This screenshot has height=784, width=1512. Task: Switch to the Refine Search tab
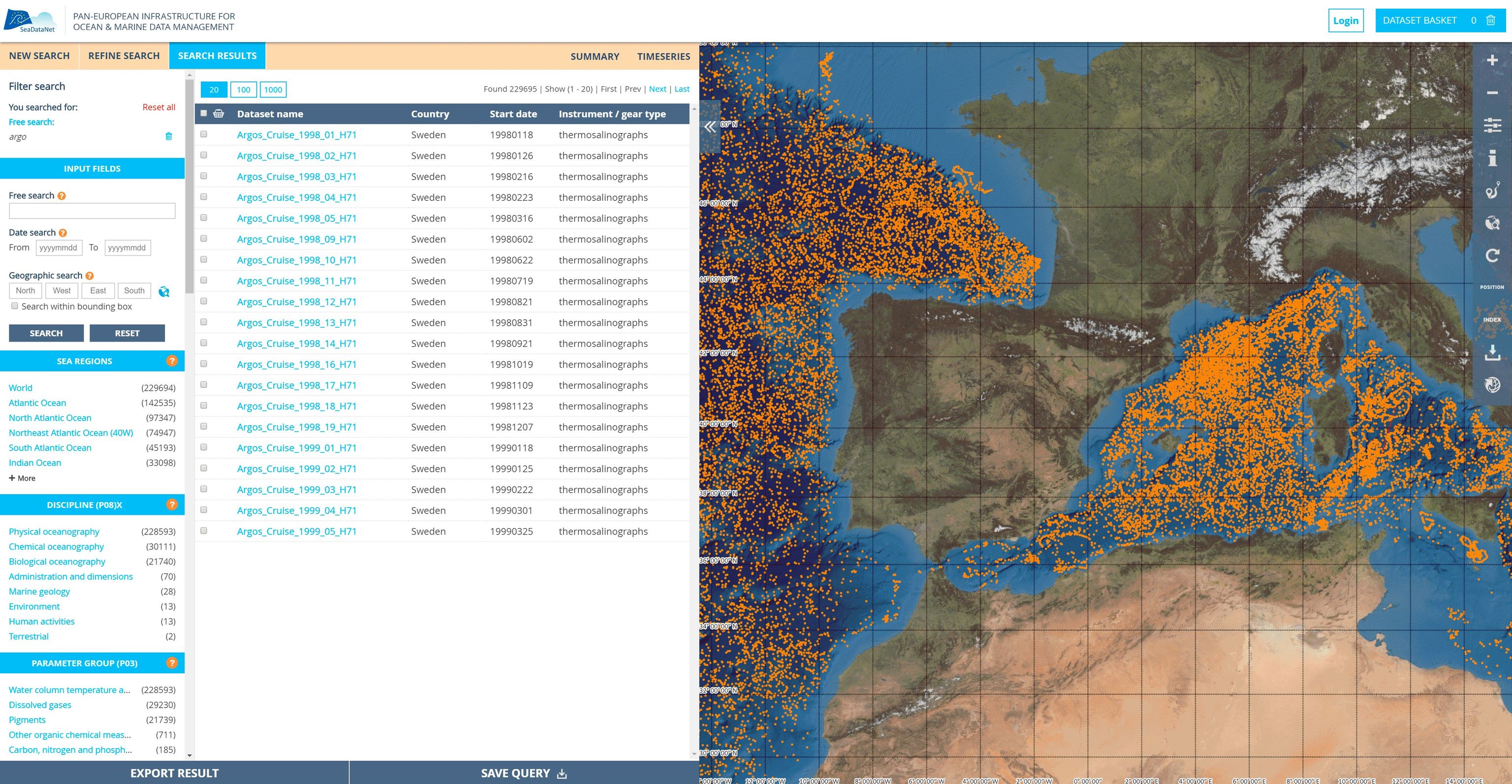(124, 56)
